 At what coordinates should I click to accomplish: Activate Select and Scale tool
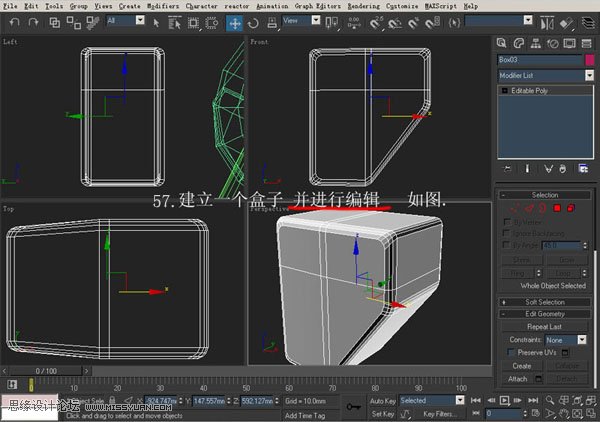pos(272,23)
